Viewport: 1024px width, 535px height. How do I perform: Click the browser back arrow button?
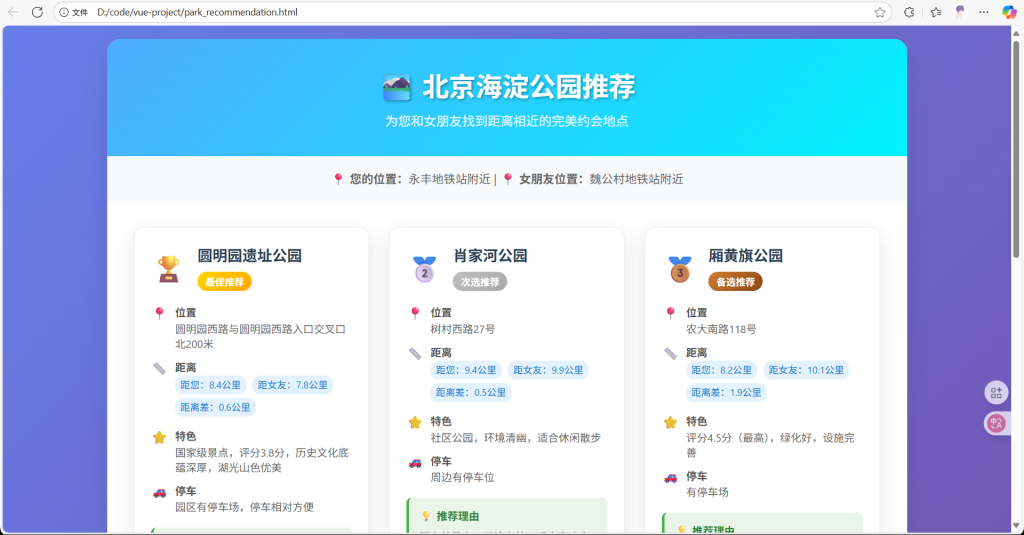[x=13, y=12]
